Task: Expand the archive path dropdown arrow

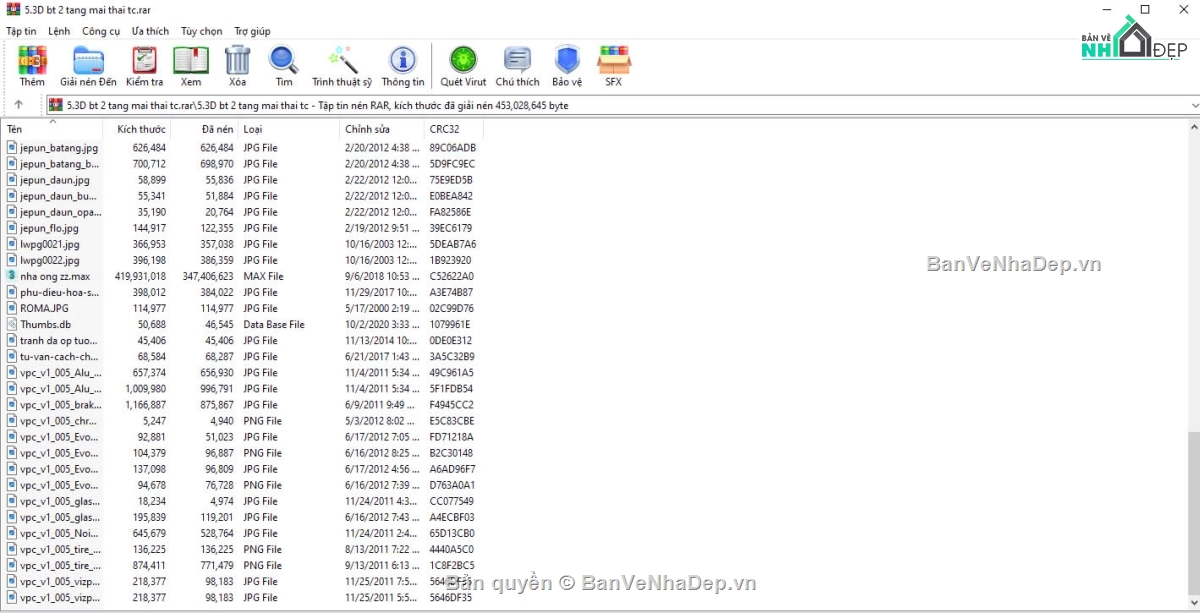Action: pyautogui.click(x=1194, y=105)
